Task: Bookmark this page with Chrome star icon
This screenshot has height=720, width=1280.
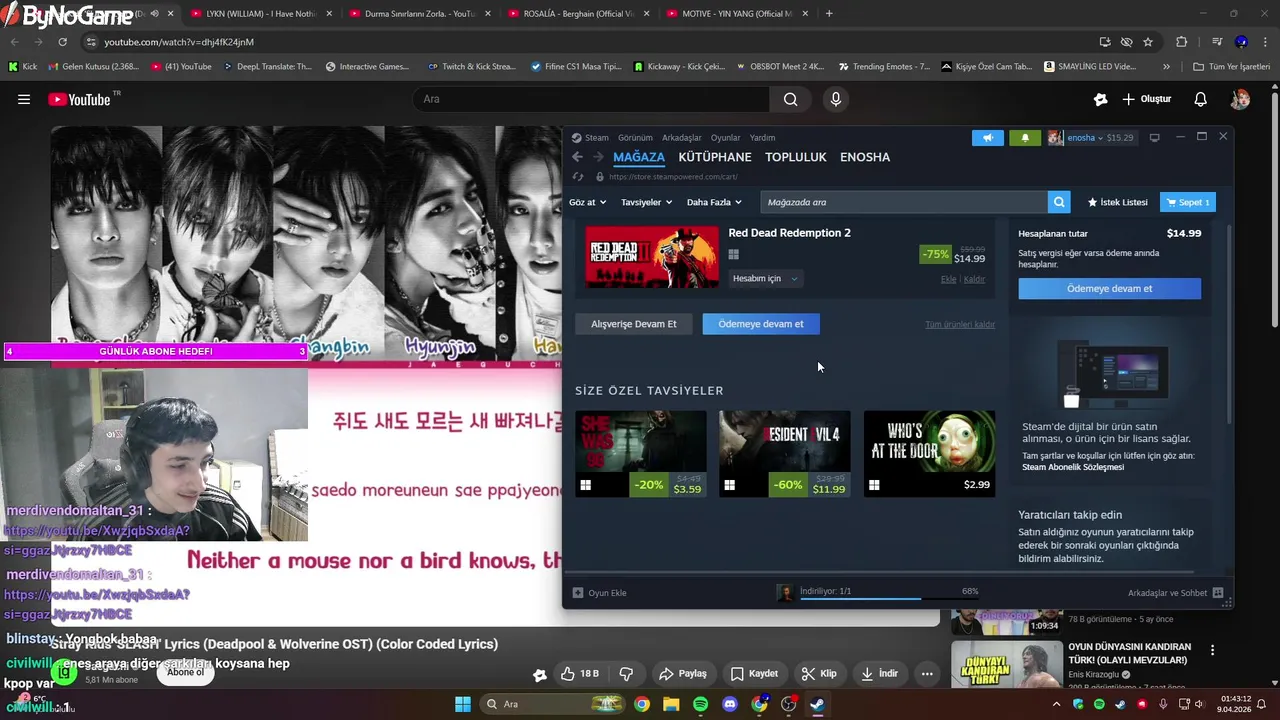Action: pyautogui.click(x=1148, y=42)
